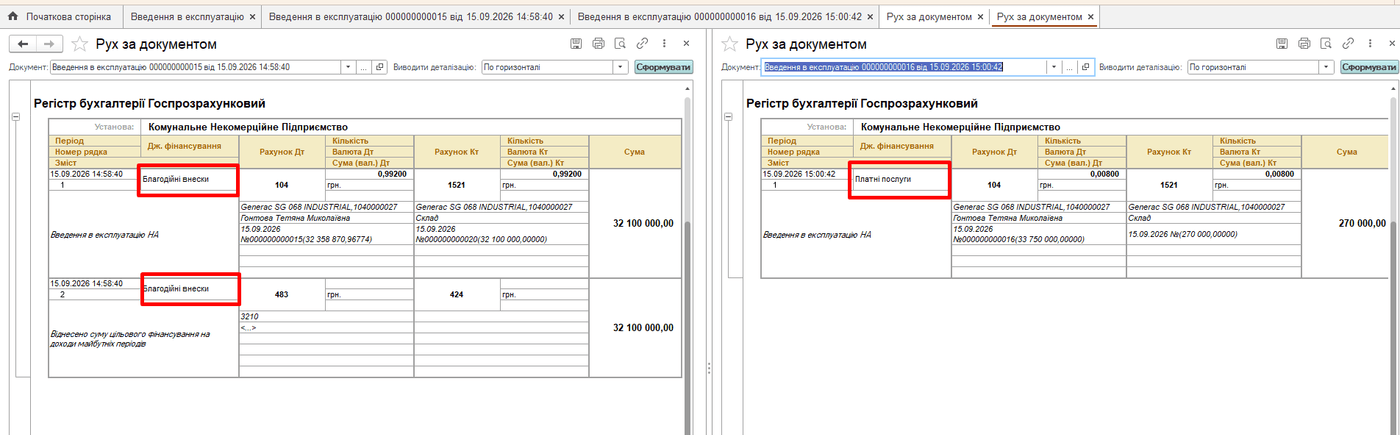Expand right Документ field dropdown arrow
Screen dimensions: 1400x435
point(1053,67)
